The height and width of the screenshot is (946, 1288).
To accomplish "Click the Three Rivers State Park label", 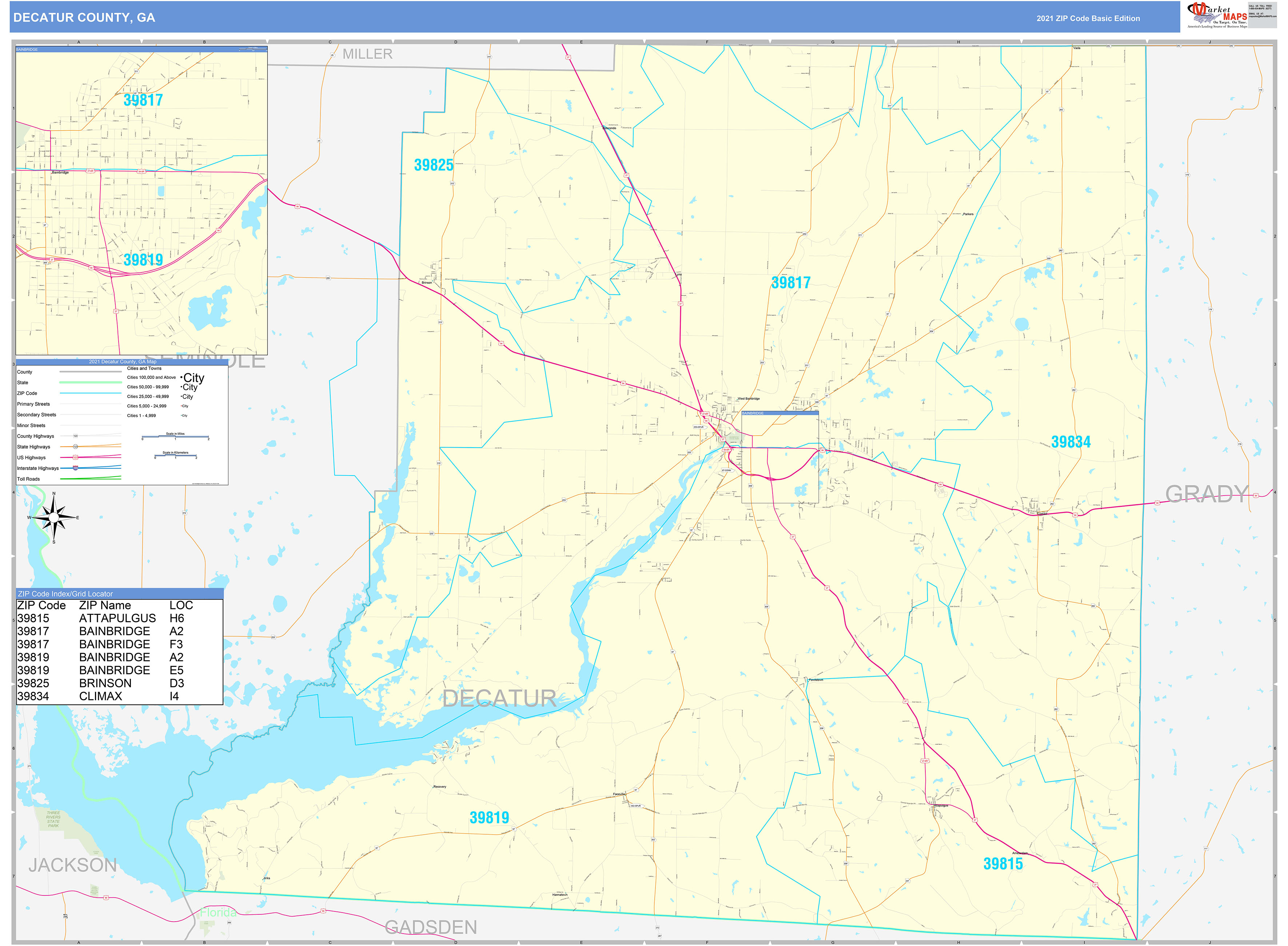I will pos(53,819).
